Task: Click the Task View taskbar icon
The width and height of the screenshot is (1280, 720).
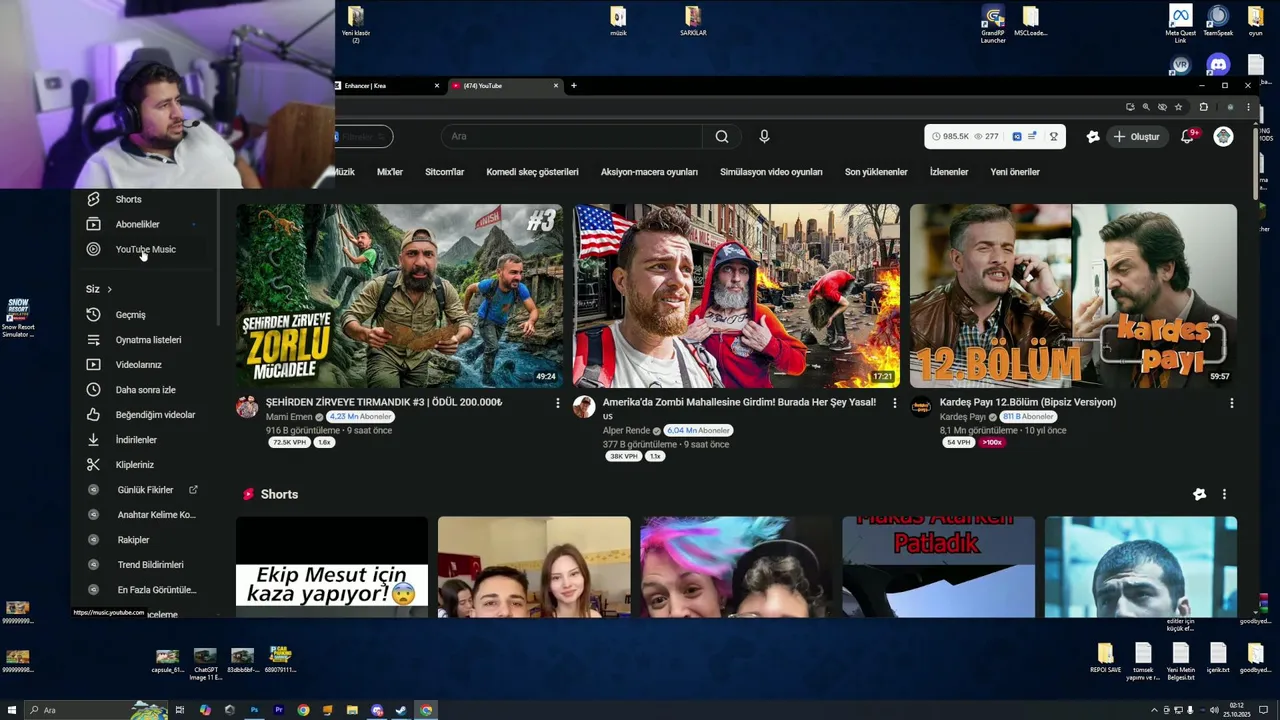Action: [180, 710]
